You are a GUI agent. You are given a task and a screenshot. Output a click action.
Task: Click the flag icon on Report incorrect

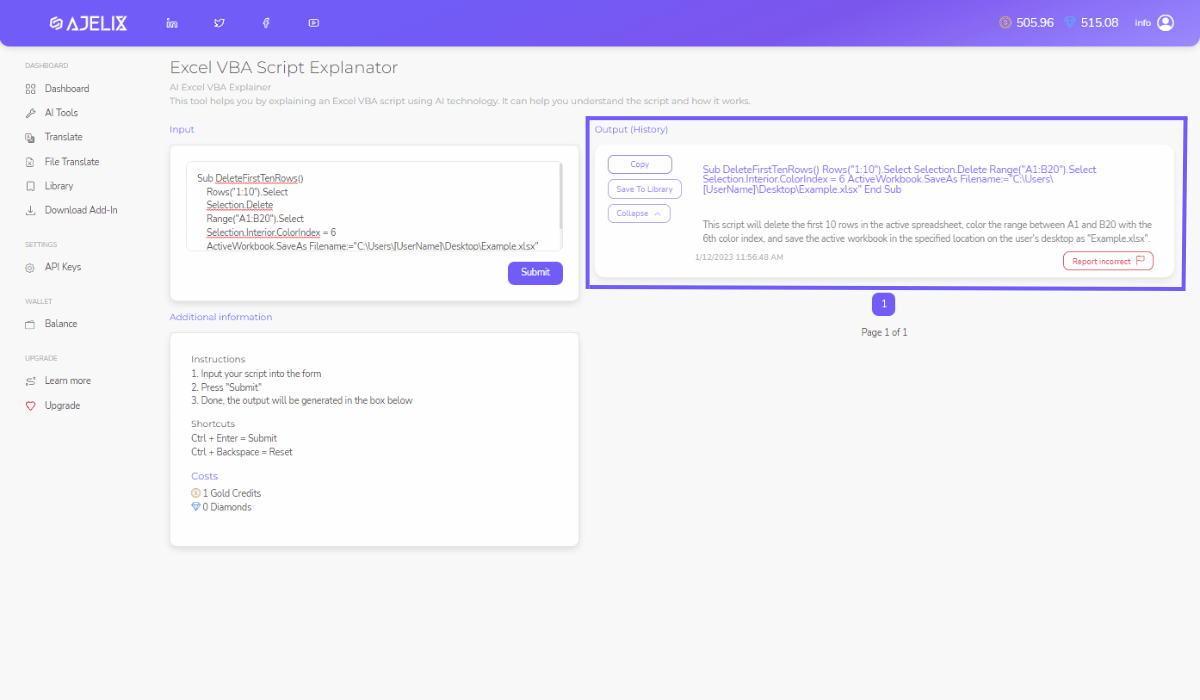point(1140,261)
